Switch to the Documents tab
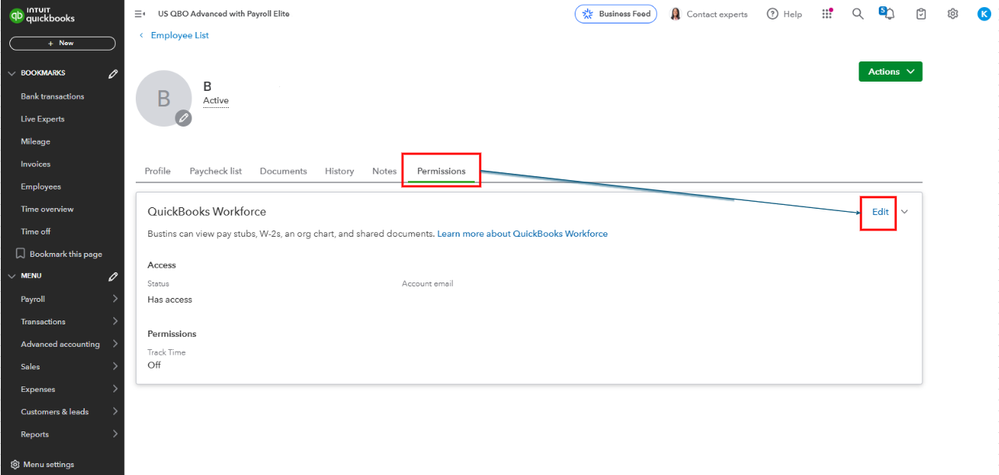Screen dimensions: 999x475 click(284, 171)
